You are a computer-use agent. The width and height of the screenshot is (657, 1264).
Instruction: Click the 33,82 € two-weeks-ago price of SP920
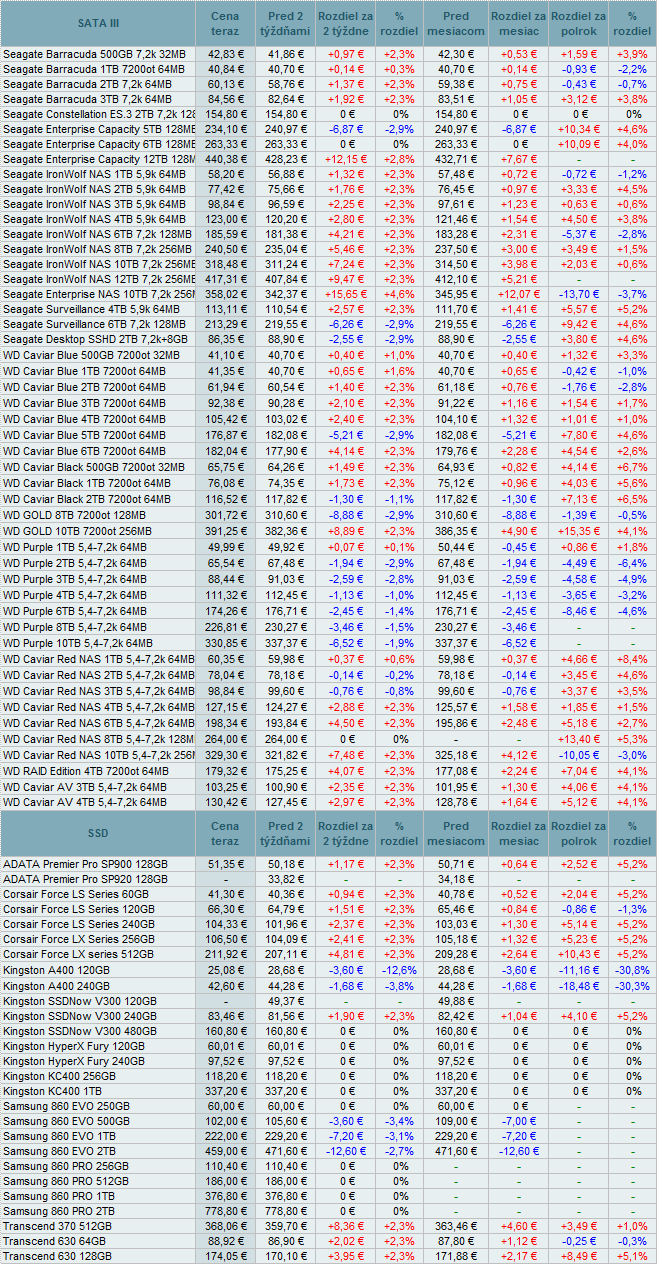(286, 879)
